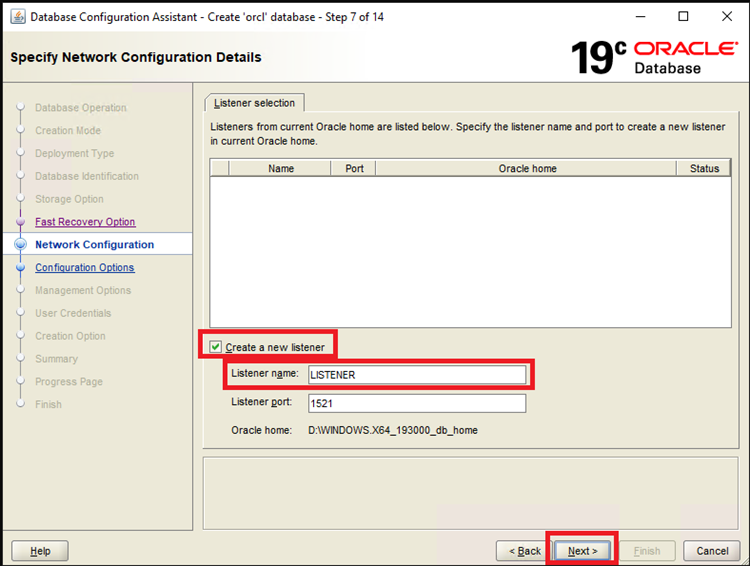
Task: Click the Progress Page step label
Action: 69,382
